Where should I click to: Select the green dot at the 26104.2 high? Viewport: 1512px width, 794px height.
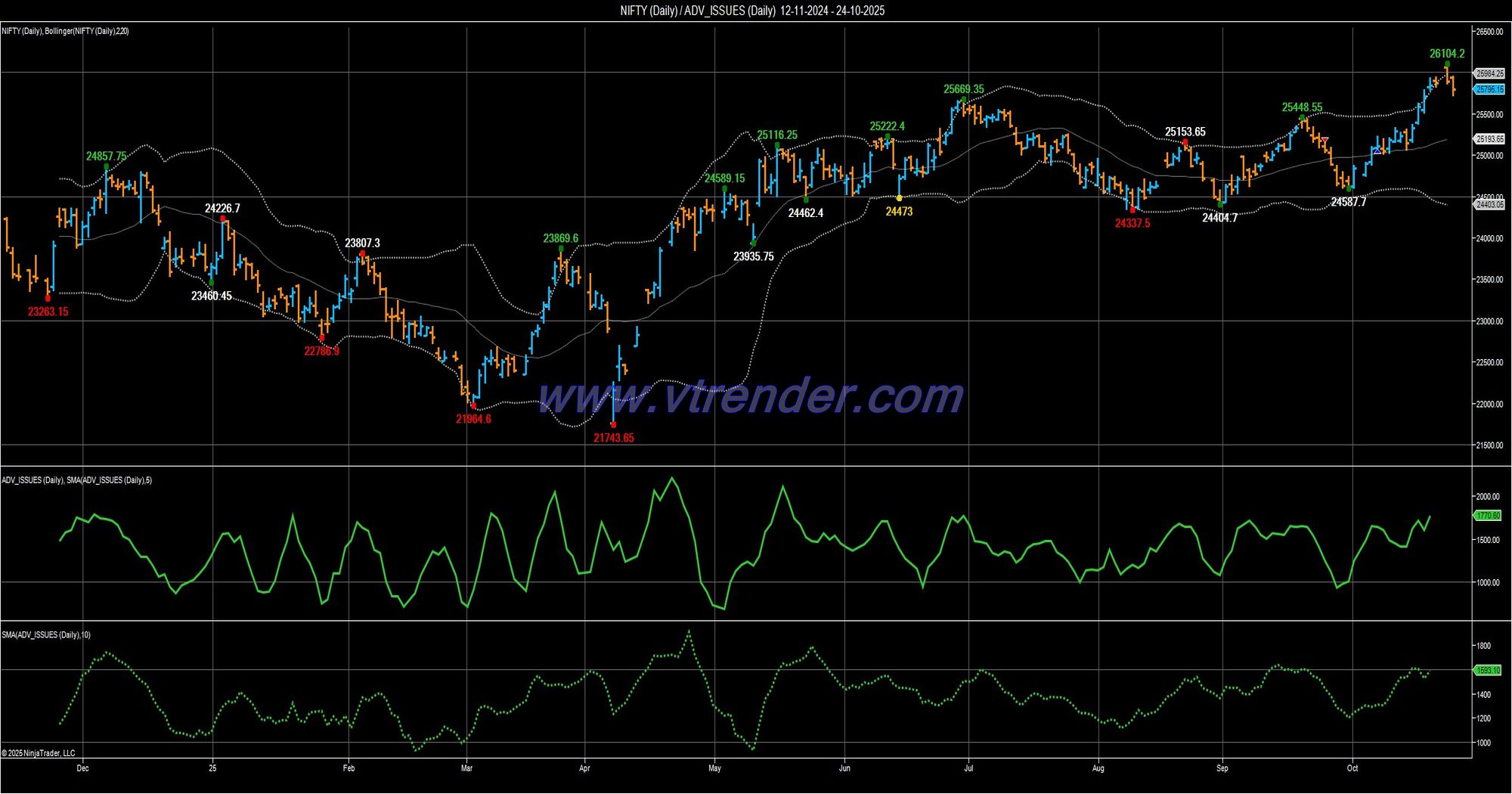pyautogui.click(x=1447, y=65)
